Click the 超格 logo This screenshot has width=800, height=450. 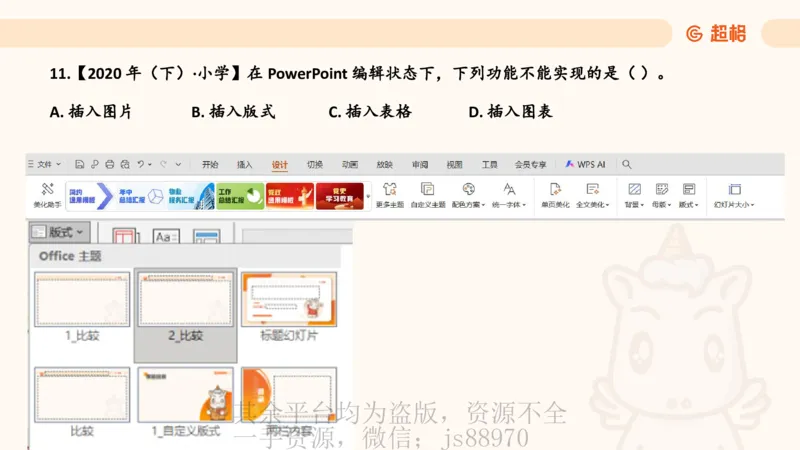click(x=716, y=34)
